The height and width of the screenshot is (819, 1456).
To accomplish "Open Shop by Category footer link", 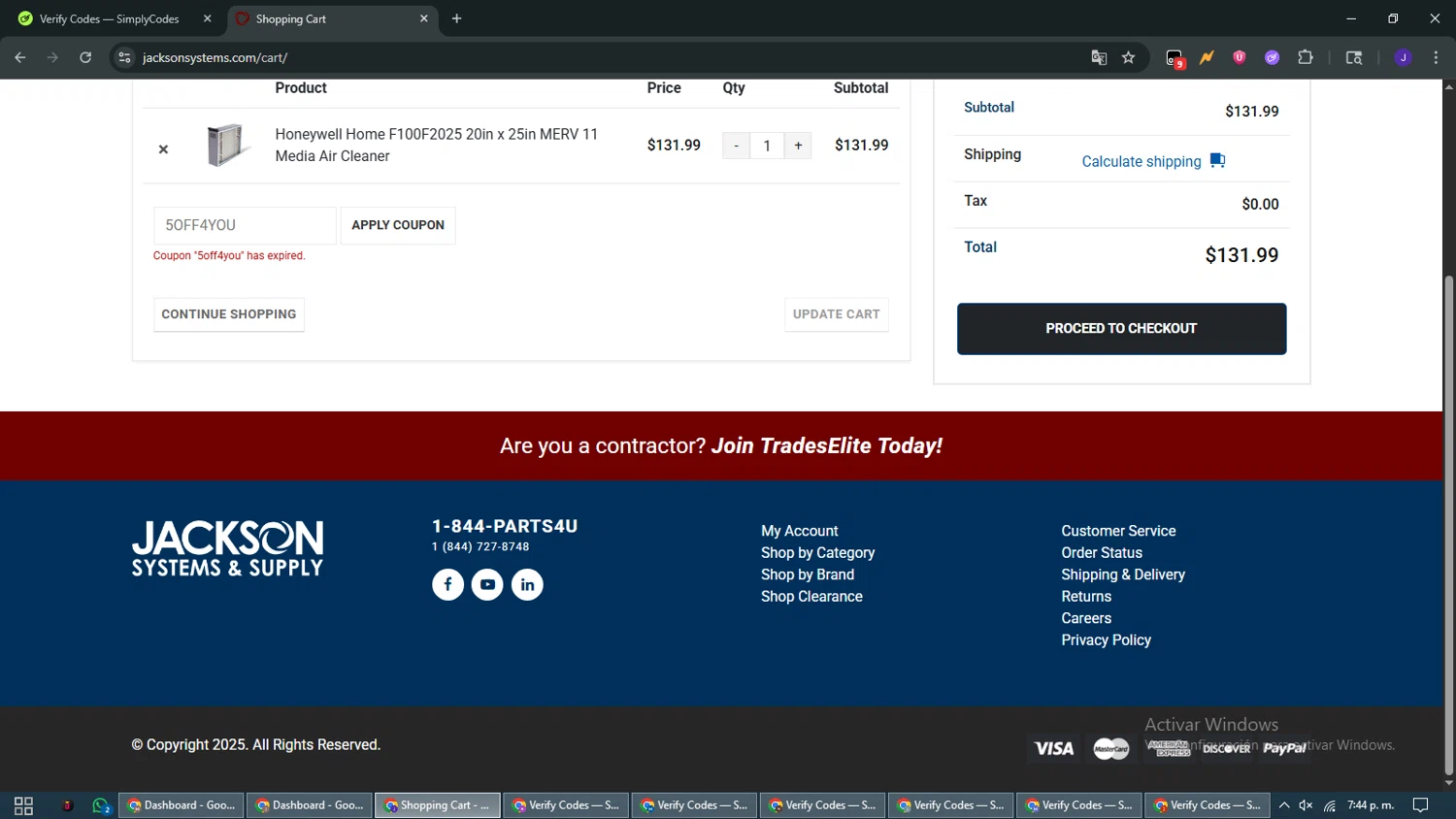I will [x=818, y=553].
